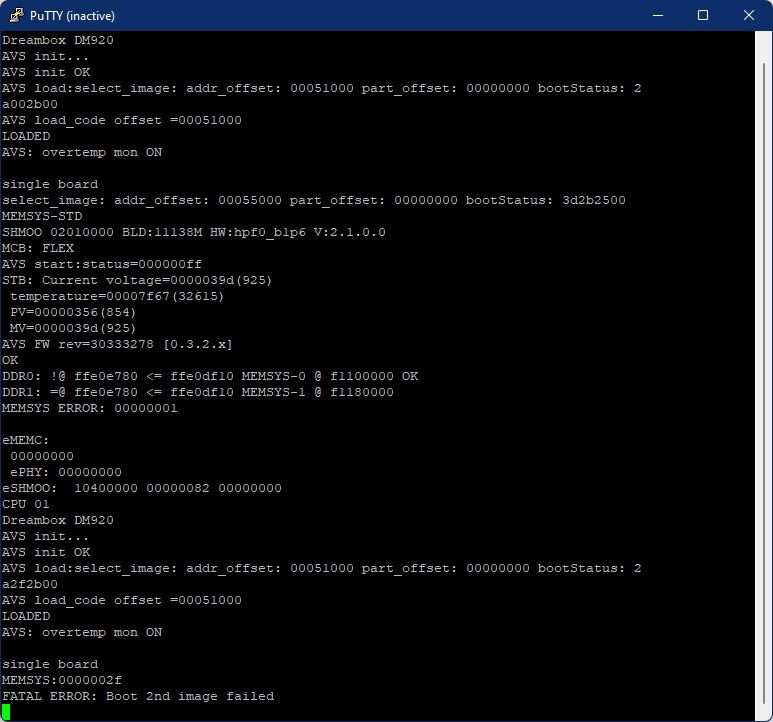Click the line with bootStatus: 3d2b2500
Viewport: 773px width, 722px height.
click(314, 200)
